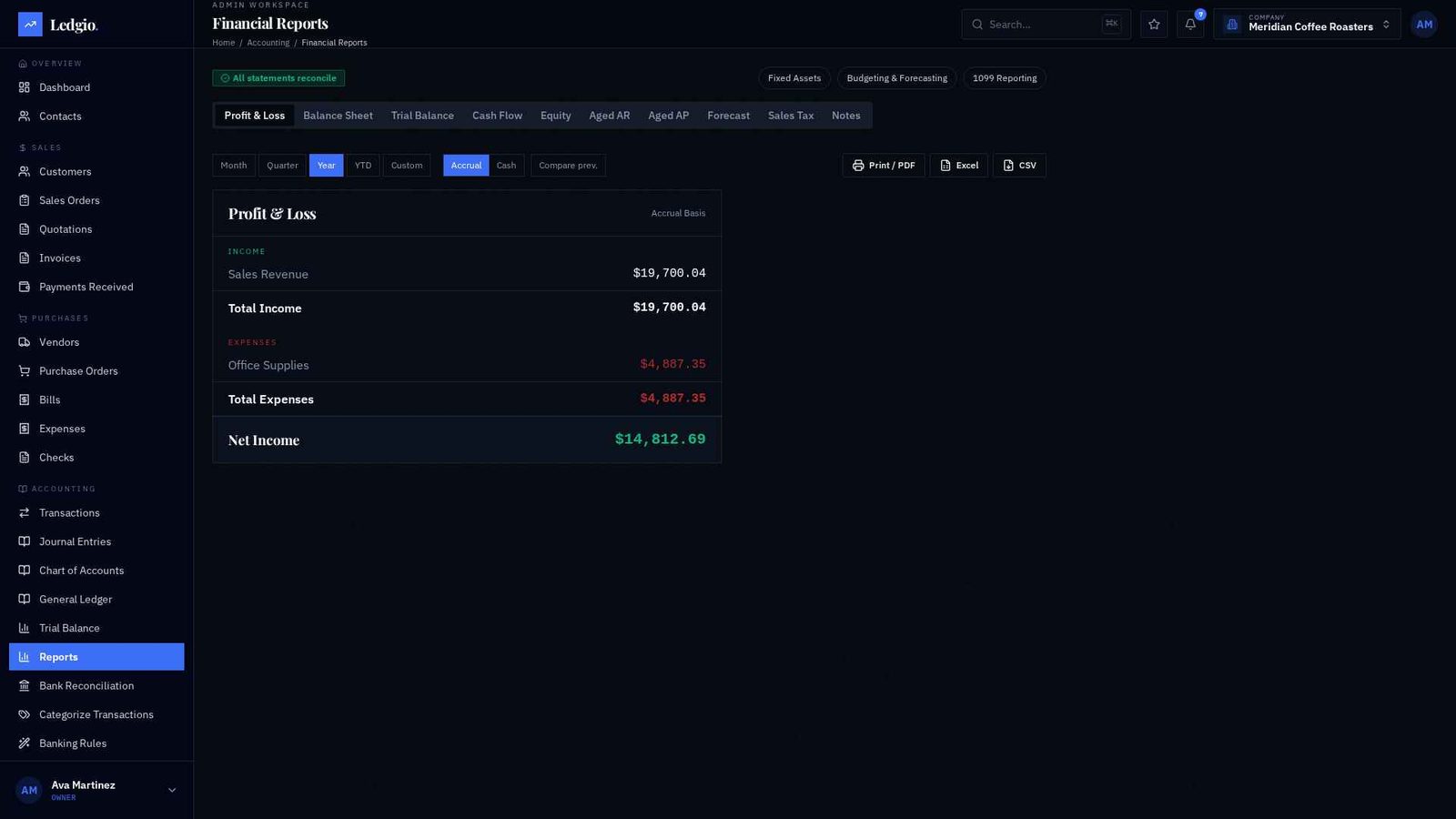Click the Categorize Transactions tag icon
Screen dimensions: 1456x819
pyautogui.click(x=25, y=714)
